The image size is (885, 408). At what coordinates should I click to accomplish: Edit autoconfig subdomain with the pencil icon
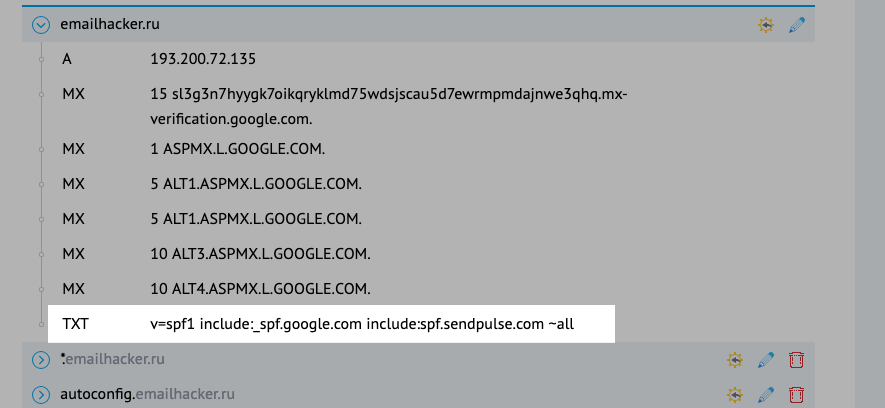(x=766, y=394)
